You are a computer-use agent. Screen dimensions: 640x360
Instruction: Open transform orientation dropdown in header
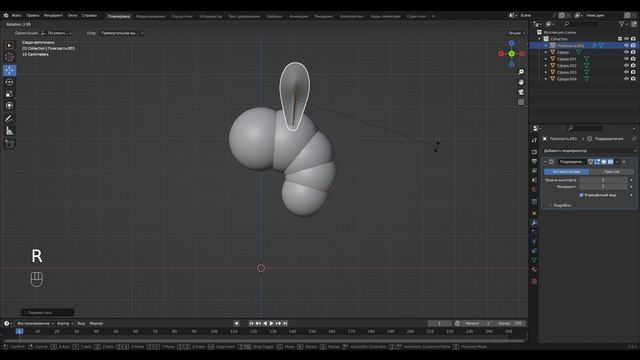[57, 33]
